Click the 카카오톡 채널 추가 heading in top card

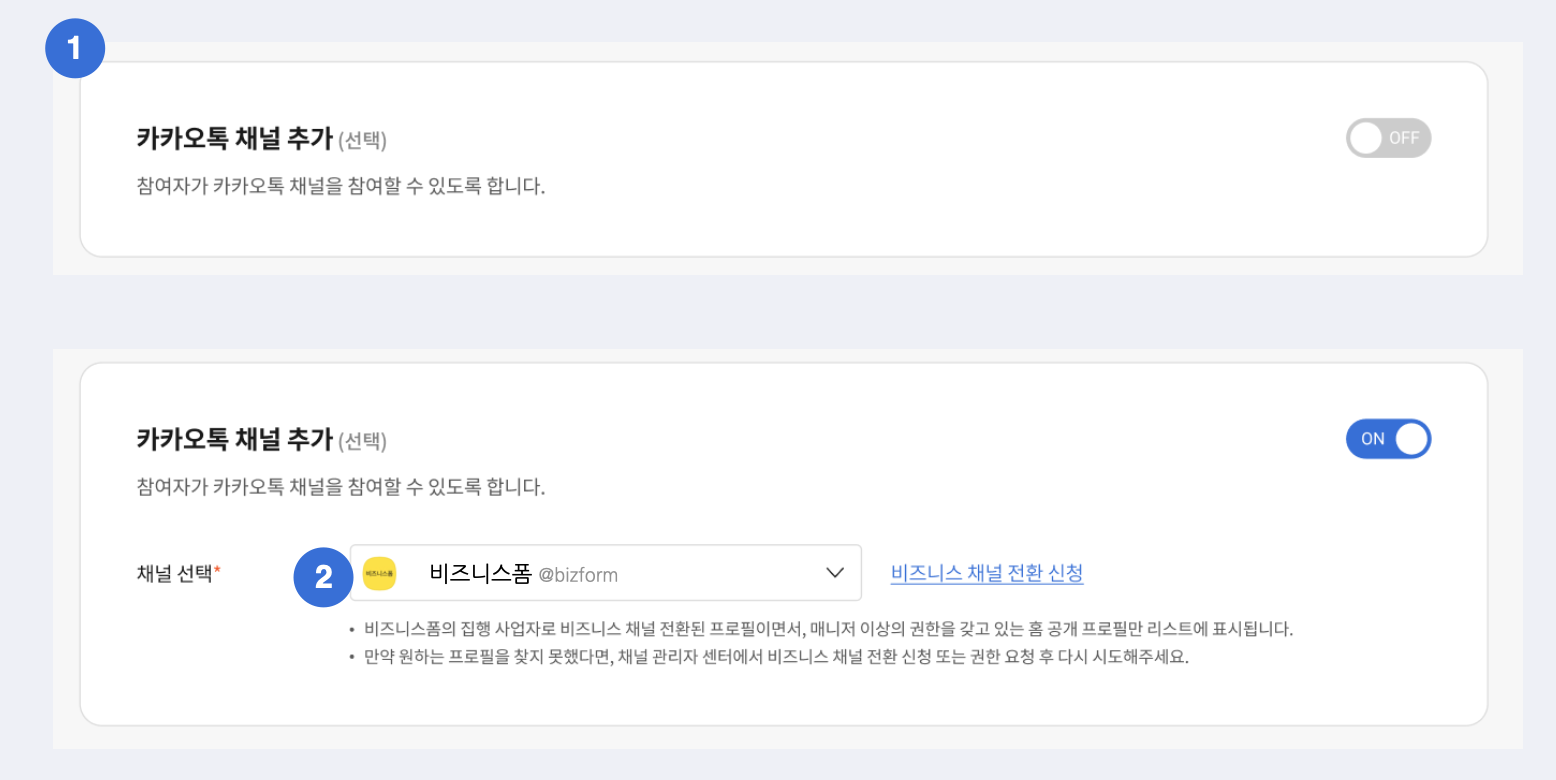234,139
